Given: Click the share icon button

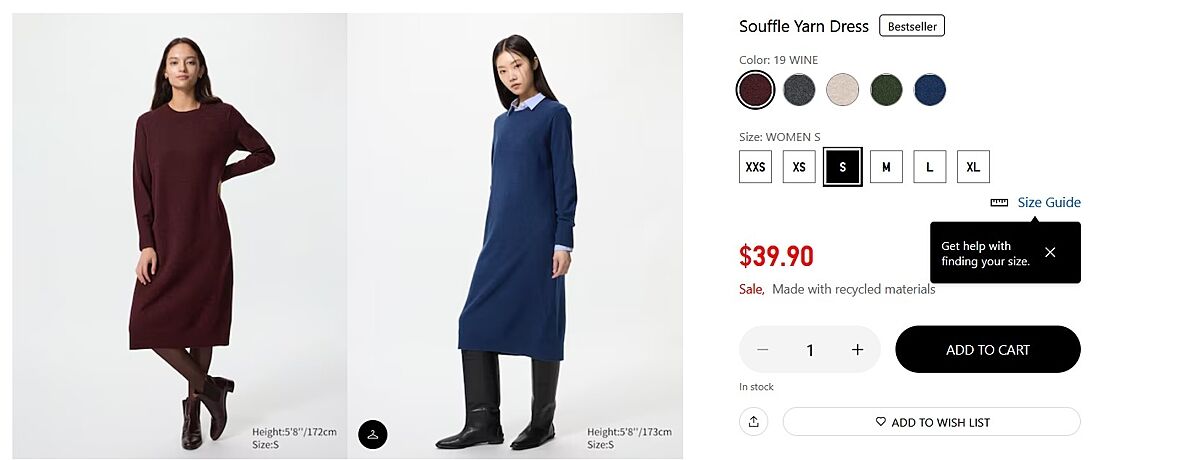Looking at the screenshot, I should [753, 422].
